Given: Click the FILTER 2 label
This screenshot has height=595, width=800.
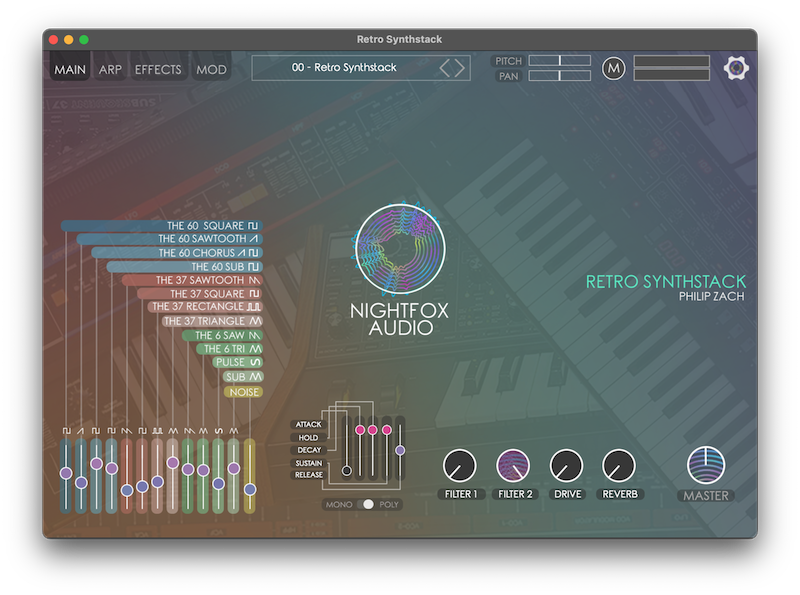Looking at the screenshot, I should [x=515, y=494].
